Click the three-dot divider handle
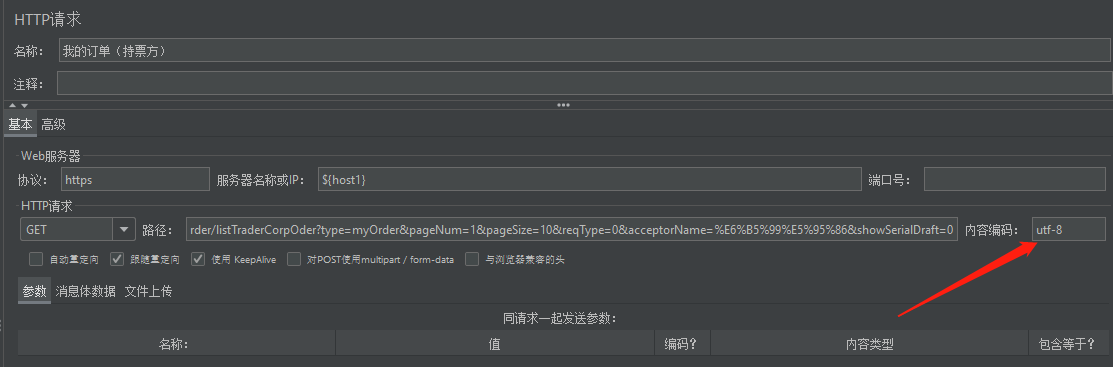 [x=564, y=104]
